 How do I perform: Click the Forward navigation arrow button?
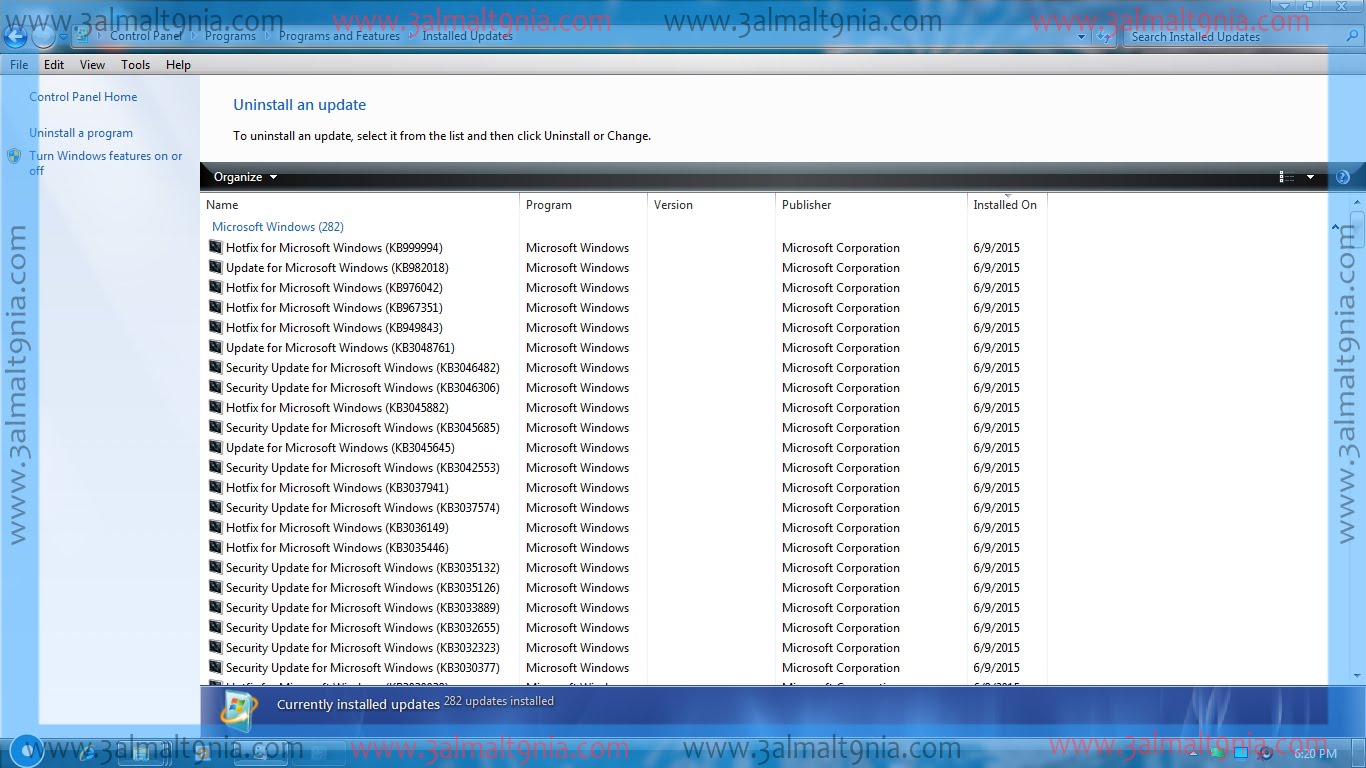click(43, 37)
